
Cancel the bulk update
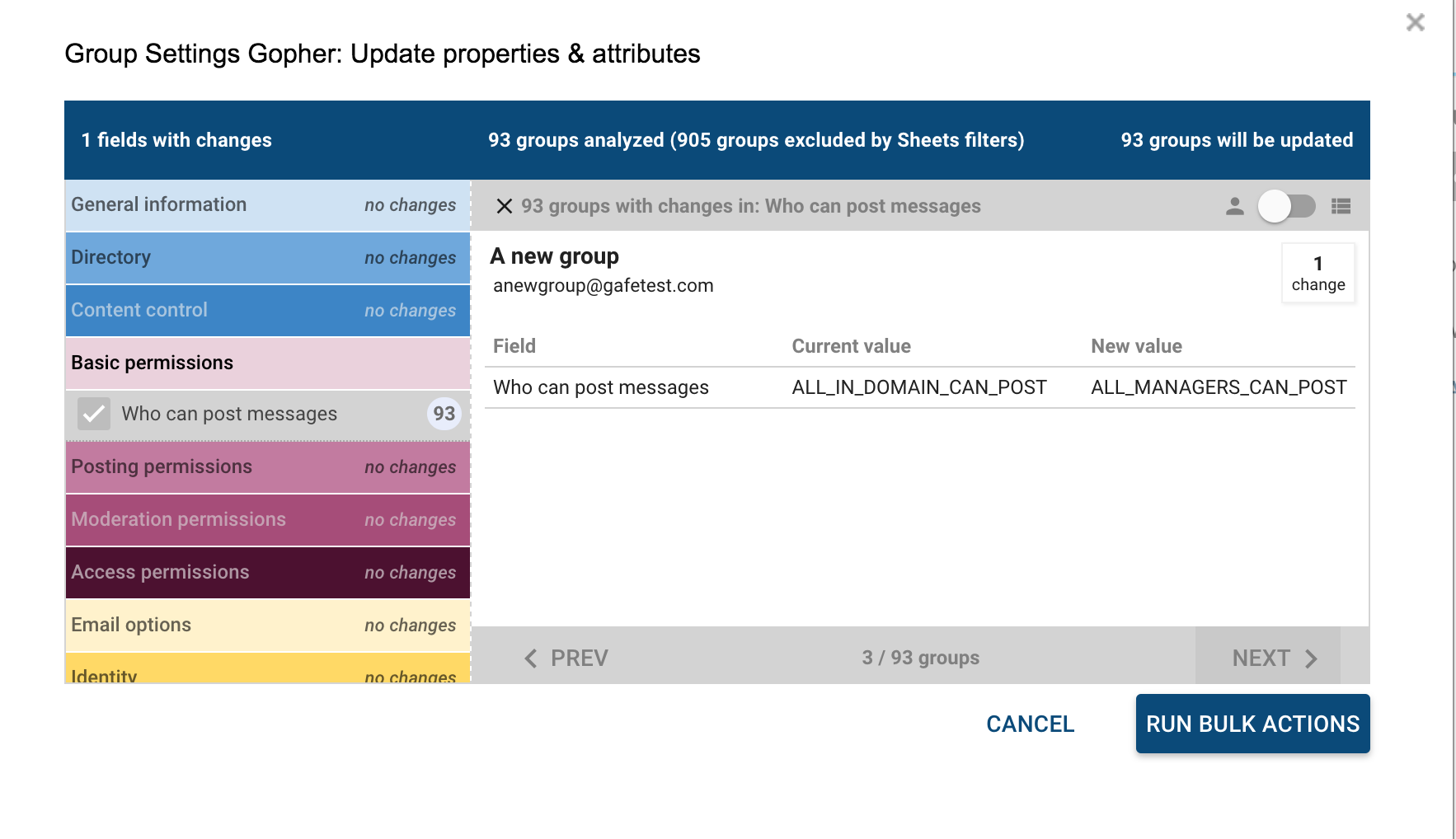[x=1030, y=724]
